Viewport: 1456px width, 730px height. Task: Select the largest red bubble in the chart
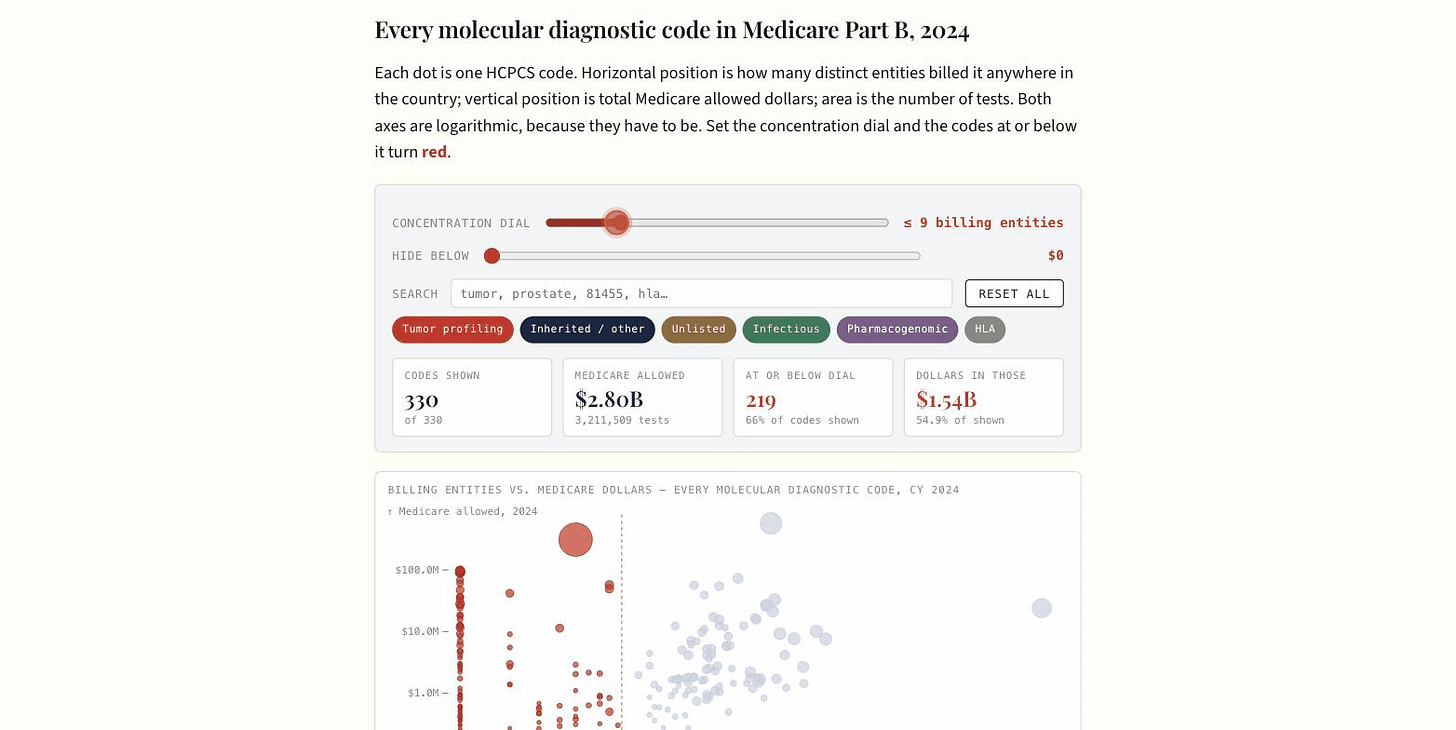(575, 540)
